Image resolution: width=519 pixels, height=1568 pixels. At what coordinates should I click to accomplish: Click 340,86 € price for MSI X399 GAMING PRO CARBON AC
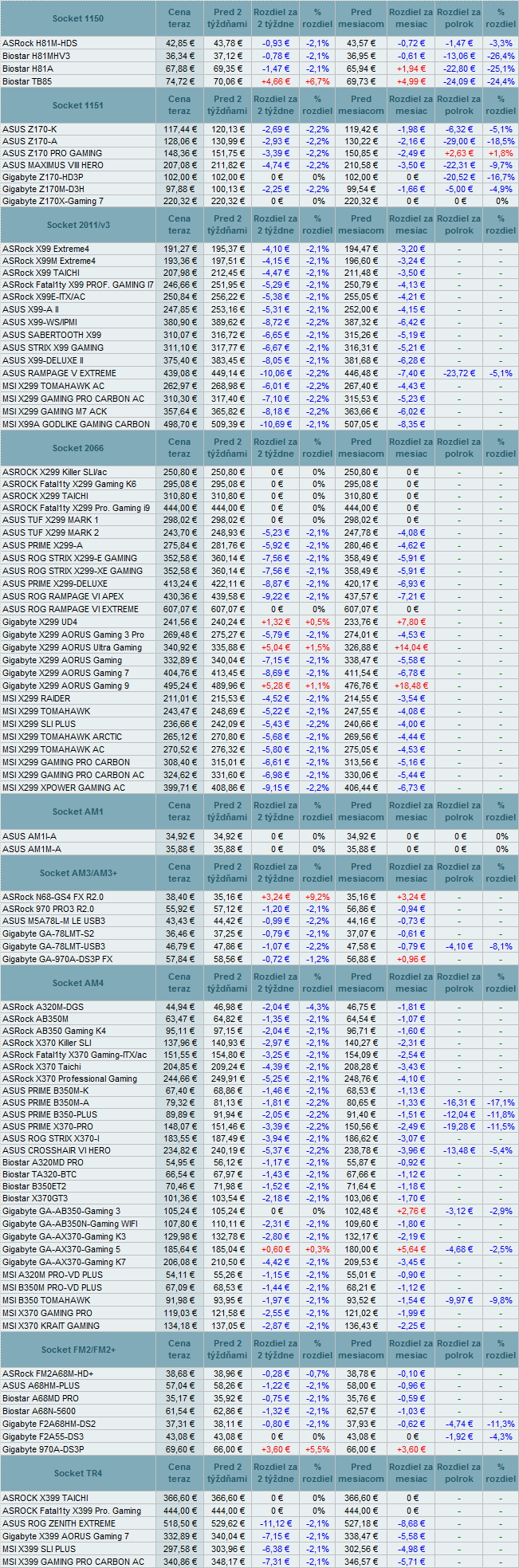180,1562
